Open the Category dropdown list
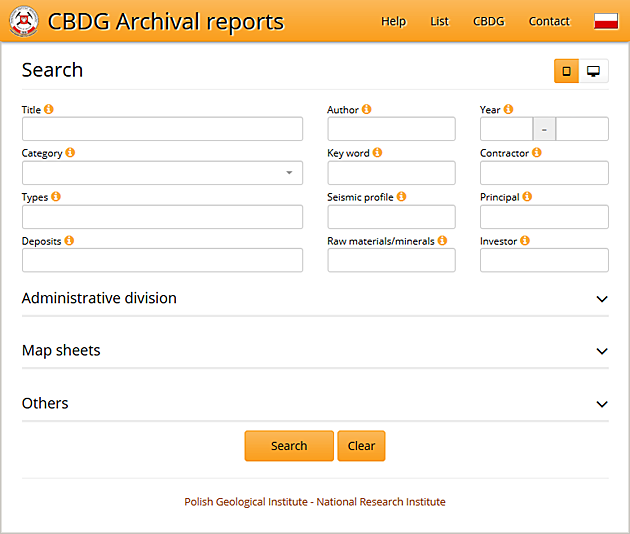630x534 pixels. tap(162, 173)
